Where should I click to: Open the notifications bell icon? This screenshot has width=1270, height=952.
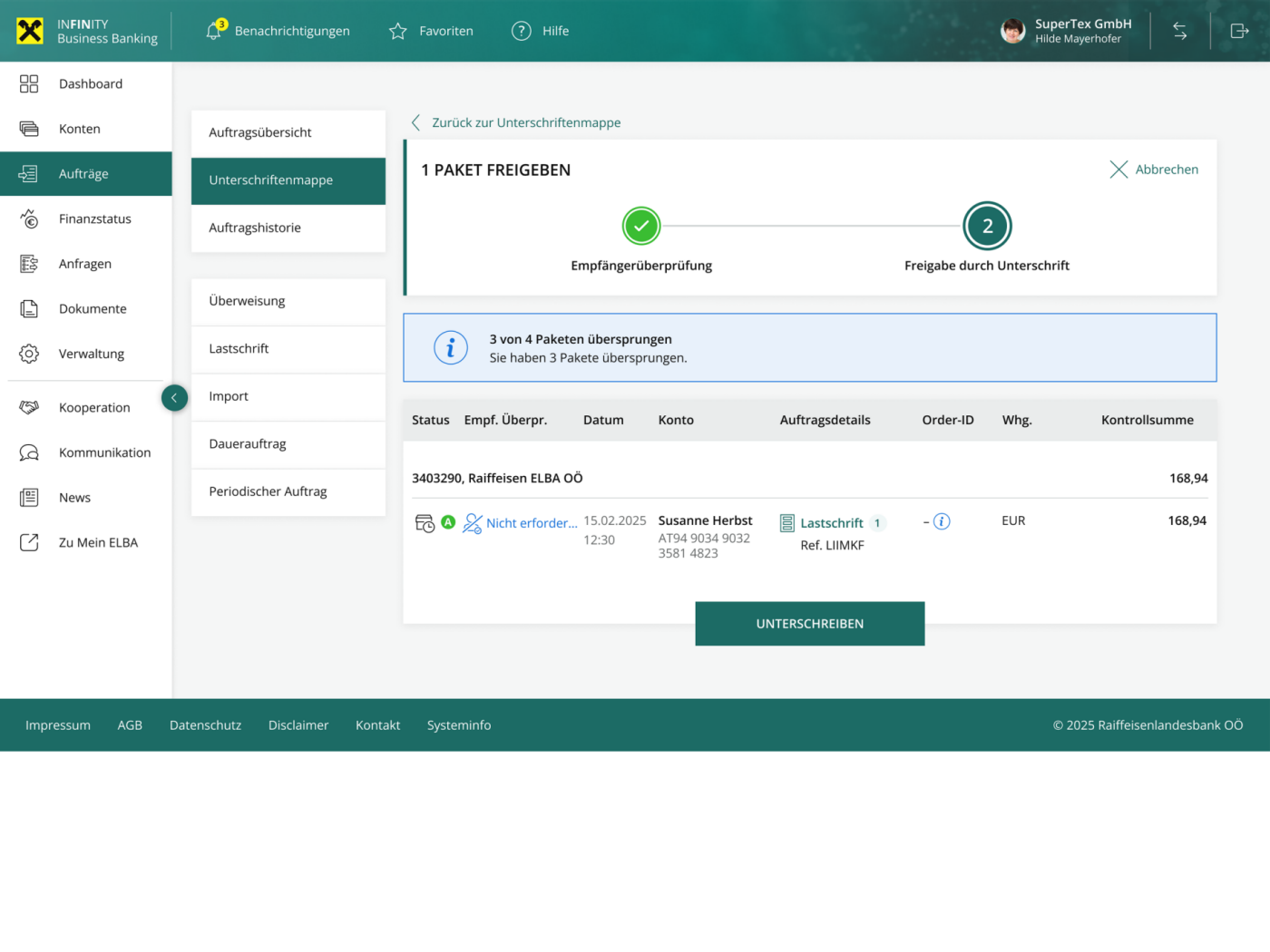tap(214, 31)
